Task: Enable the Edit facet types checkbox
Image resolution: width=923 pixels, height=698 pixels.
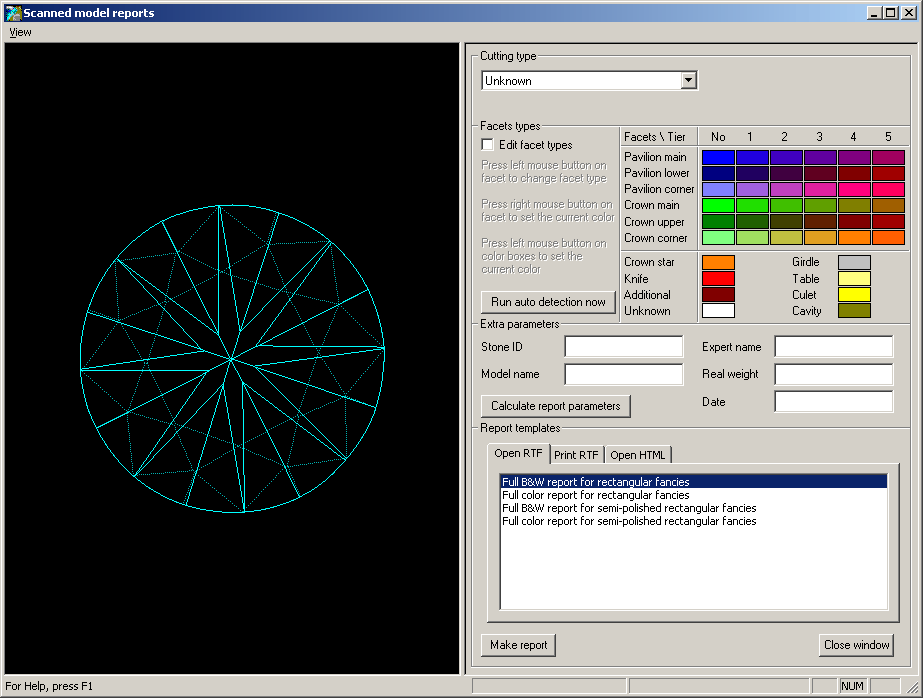Action: tap(488, 145)
